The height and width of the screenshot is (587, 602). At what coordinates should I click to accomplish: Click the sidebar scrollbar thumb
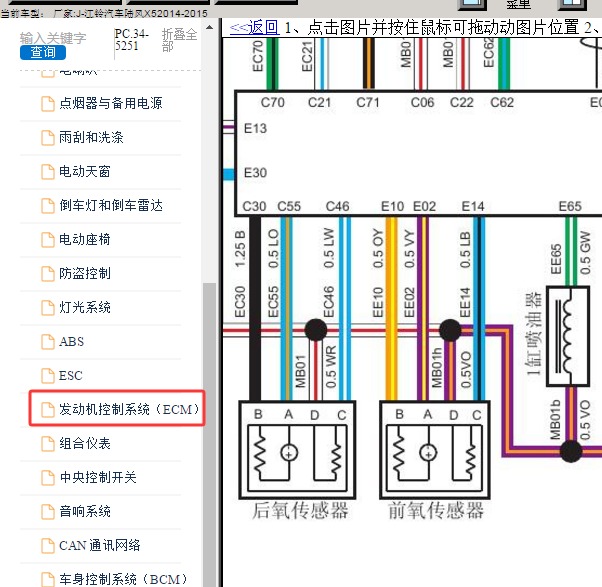tap(209, 435)
